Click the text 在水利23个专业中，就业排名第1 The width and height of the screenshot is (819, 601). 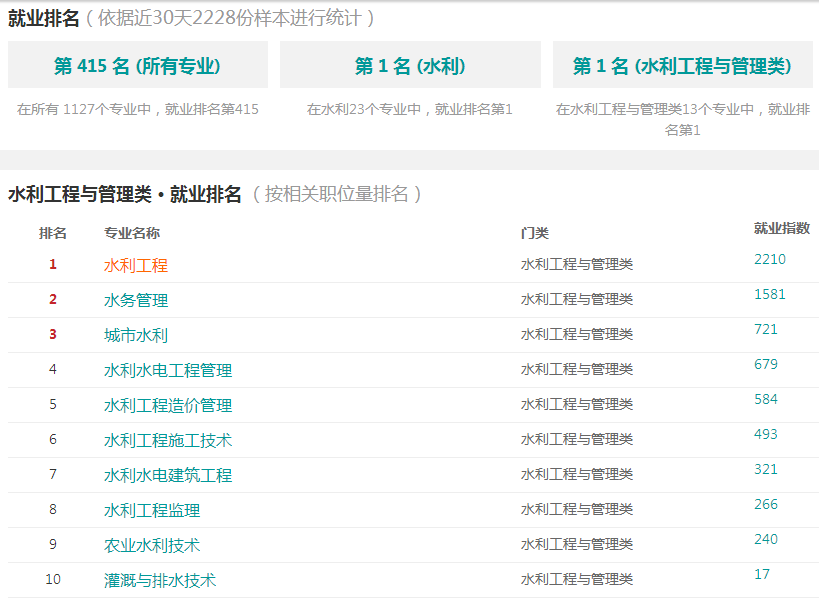(410, 109)
